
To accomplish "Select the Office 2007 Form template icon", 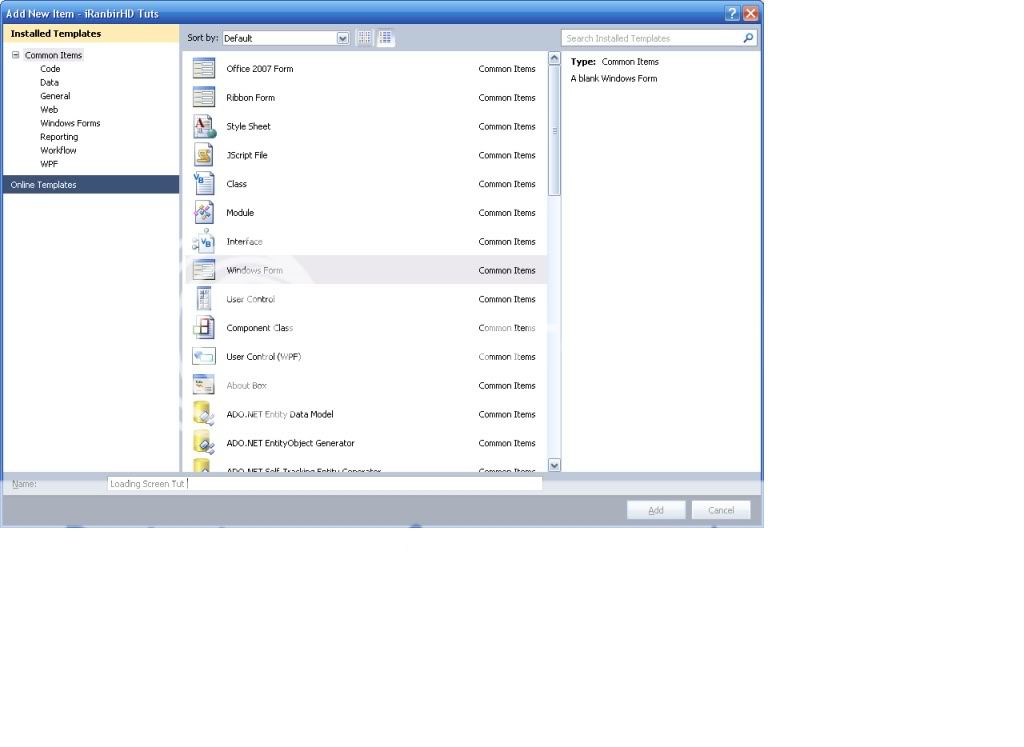I will coord(204,69).
